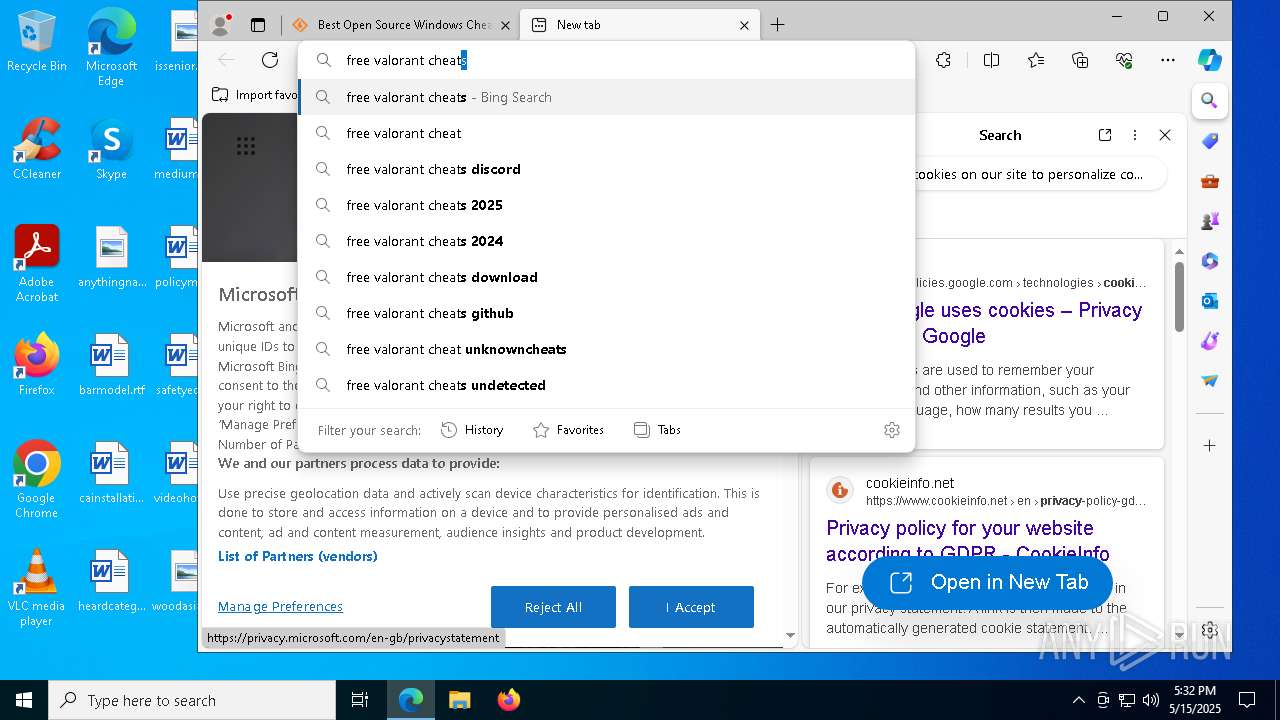
Task: Open File Explorer from the taskbar
Action: coord(459,700)
